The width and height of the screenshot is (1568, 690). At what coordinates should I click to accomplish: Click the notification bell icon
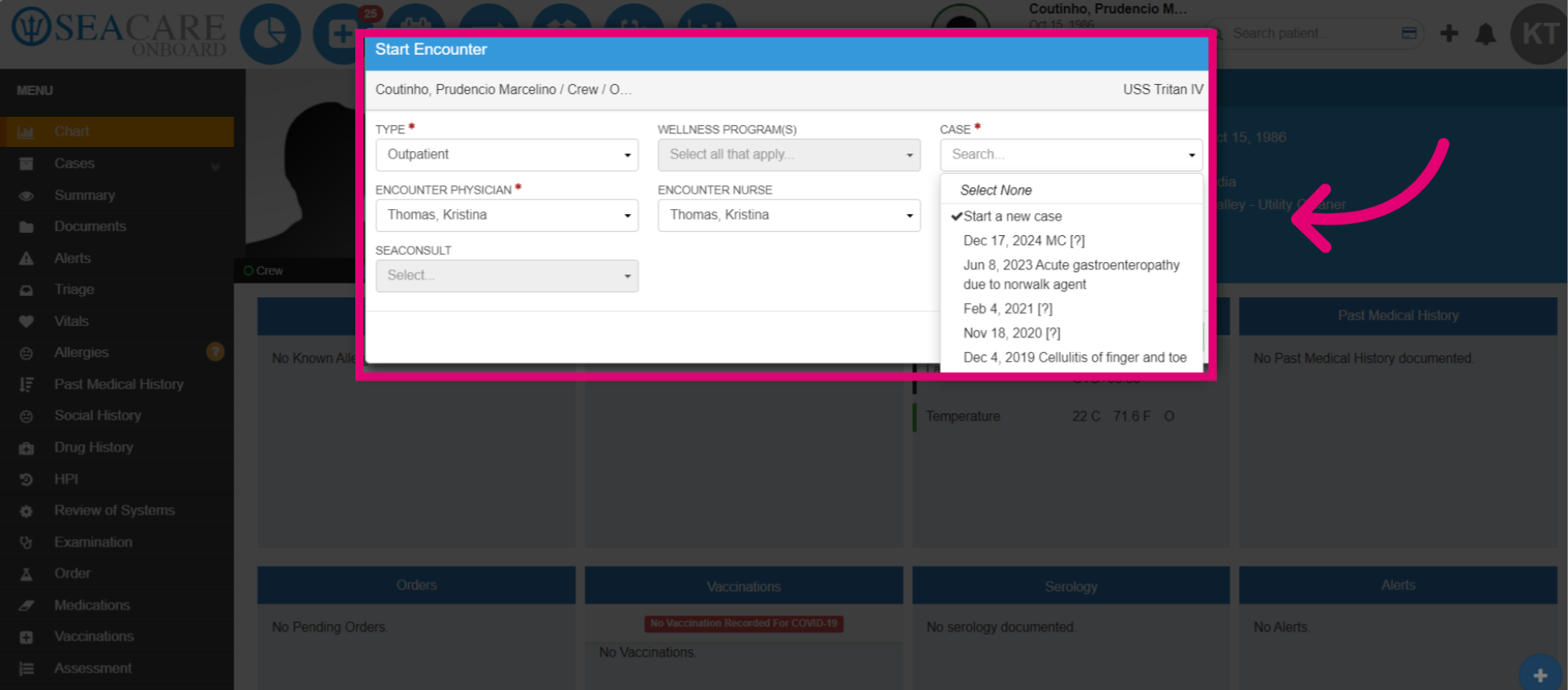click(1486, 33)
